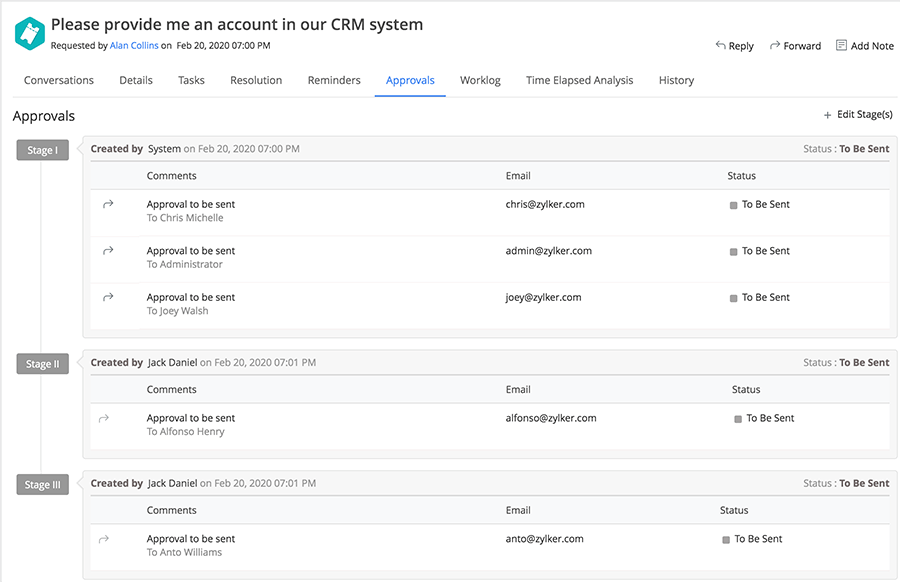Click plus icon beside Edit Stage(s)
Screen dimensions: 900x582
click(827, 115)
